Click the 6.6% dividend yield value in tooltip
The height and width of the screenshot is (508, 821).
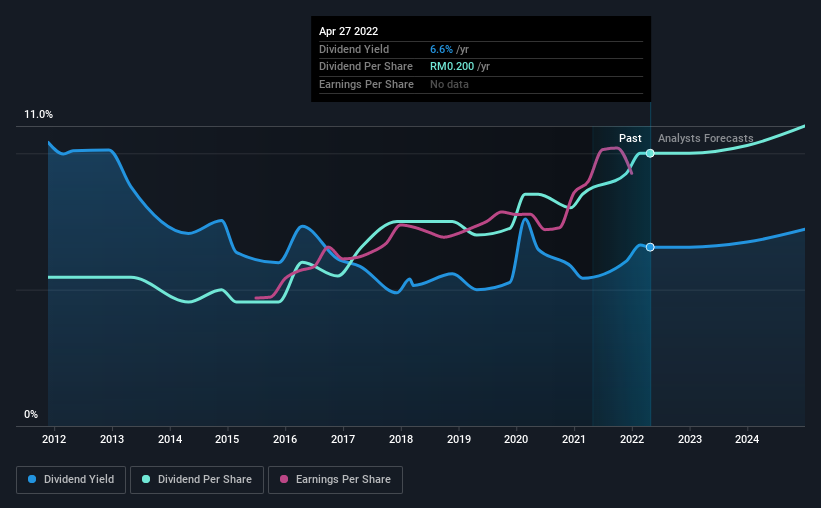pyautogui.click(x=441, y=49)
